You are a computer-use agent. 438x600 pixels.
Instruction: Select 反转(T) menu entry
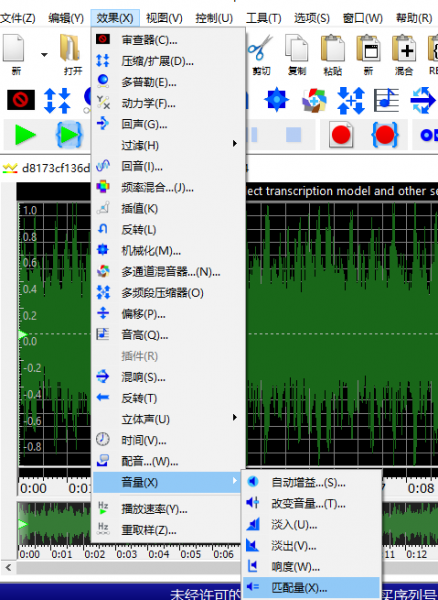click(x=168, y=398)
